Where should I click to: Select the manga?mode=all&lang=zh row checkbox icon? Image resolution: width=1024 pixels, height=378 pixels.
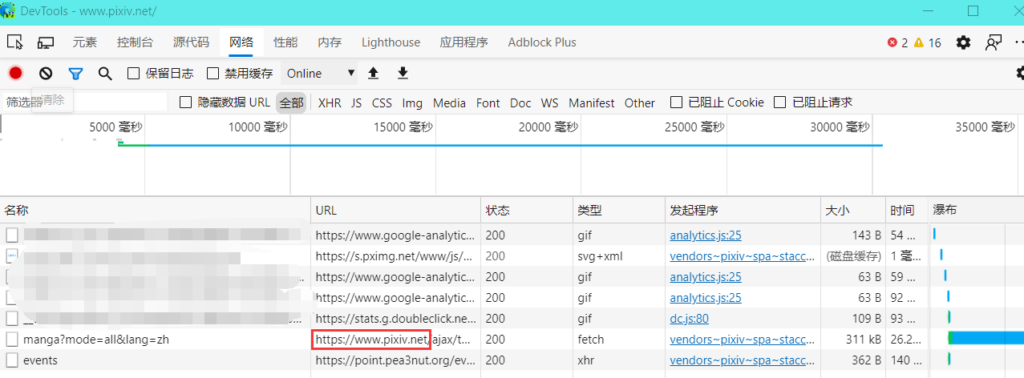tap(12, 340)
